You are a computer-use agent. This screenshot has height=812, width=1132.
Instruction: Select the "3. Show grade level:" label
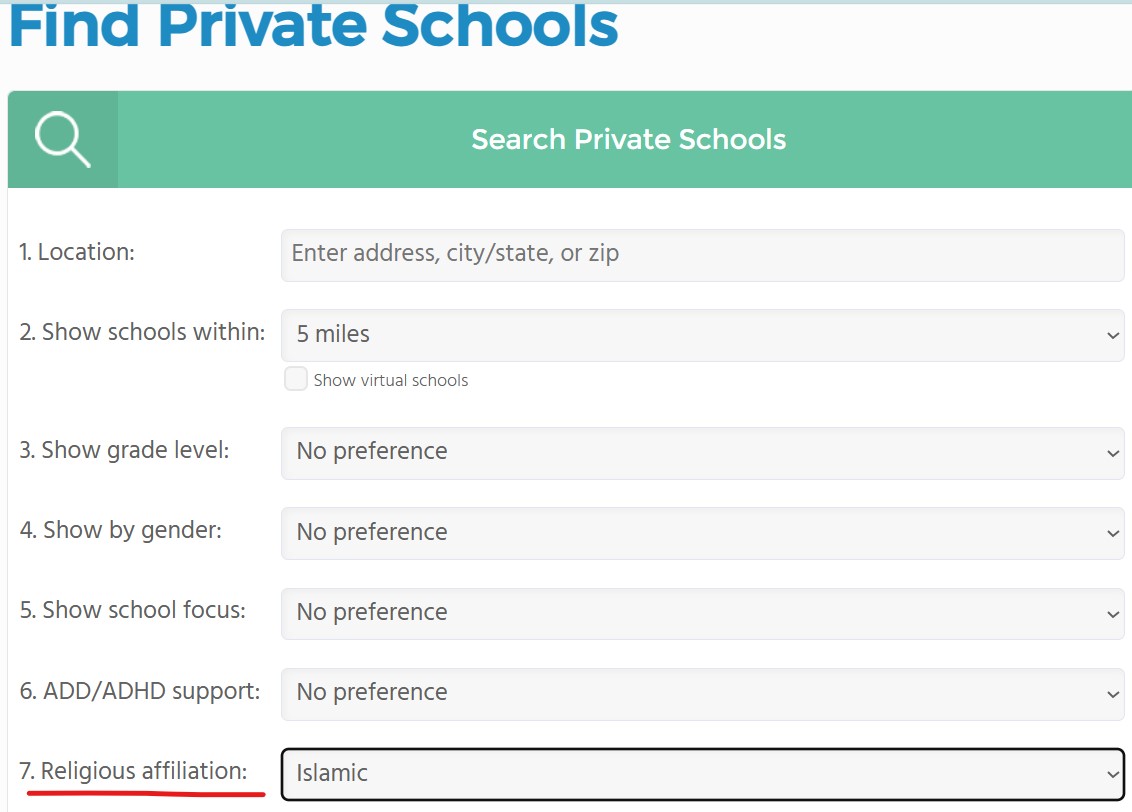125,451
